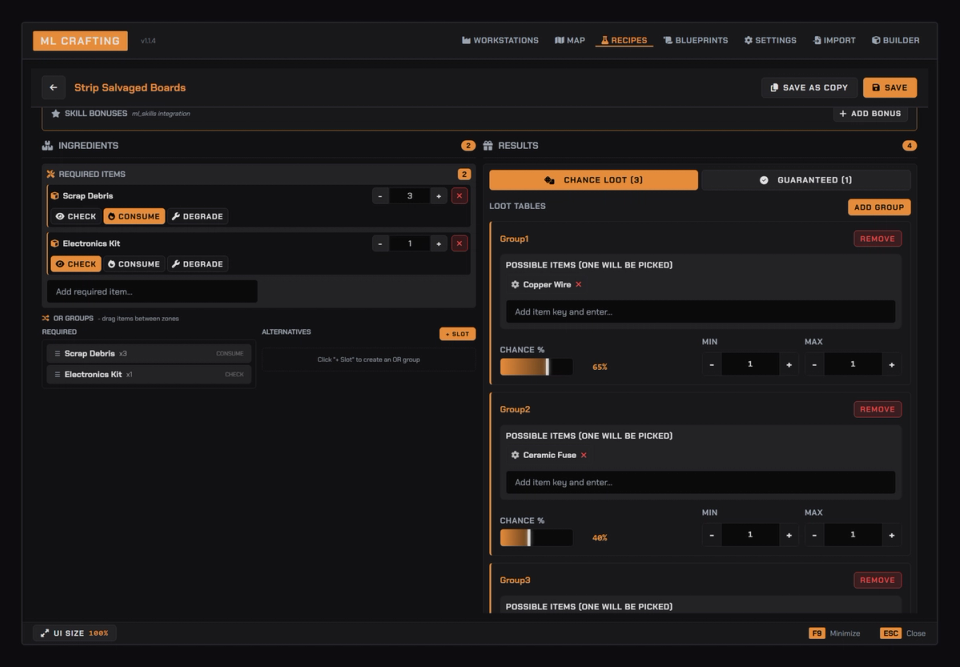Viewport: 960px width, 667px height.
Task: Open the Recipes tab
Action: click(624, 40)
